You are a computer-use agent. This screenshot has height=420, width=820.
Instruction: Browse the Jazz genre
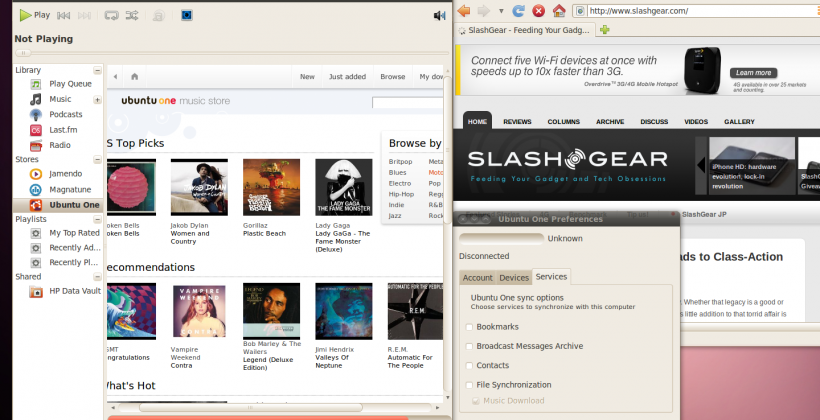[395, 215]
